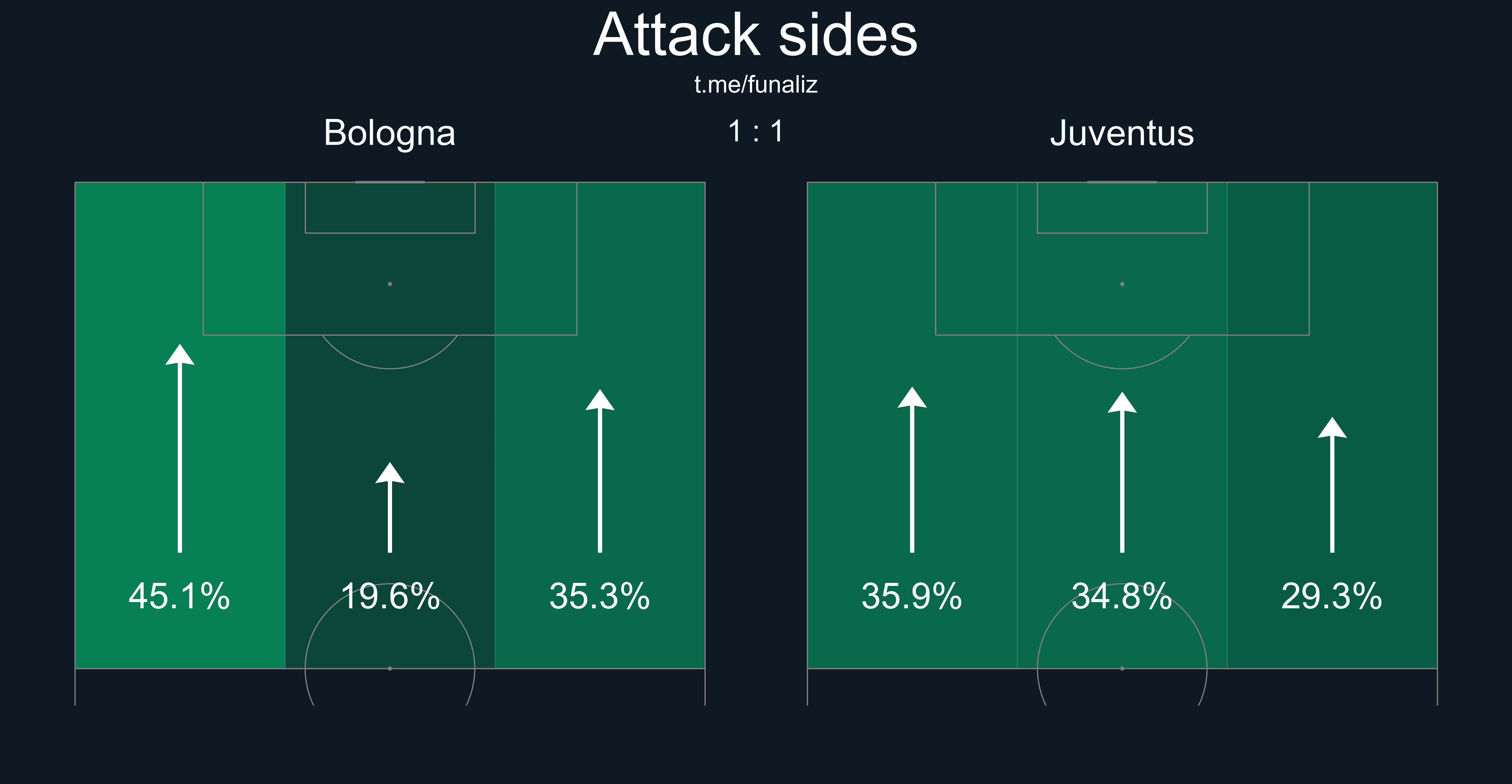Click the Bologna center zone arrow

pos(390,507)
